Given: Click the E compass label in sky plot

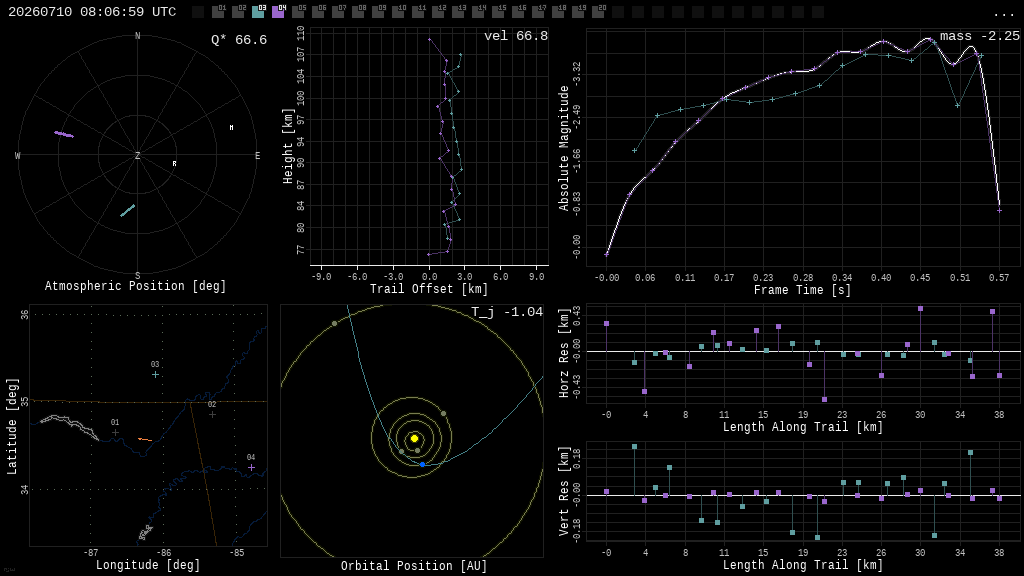Looking at the screenshot, I should (257, 155).
